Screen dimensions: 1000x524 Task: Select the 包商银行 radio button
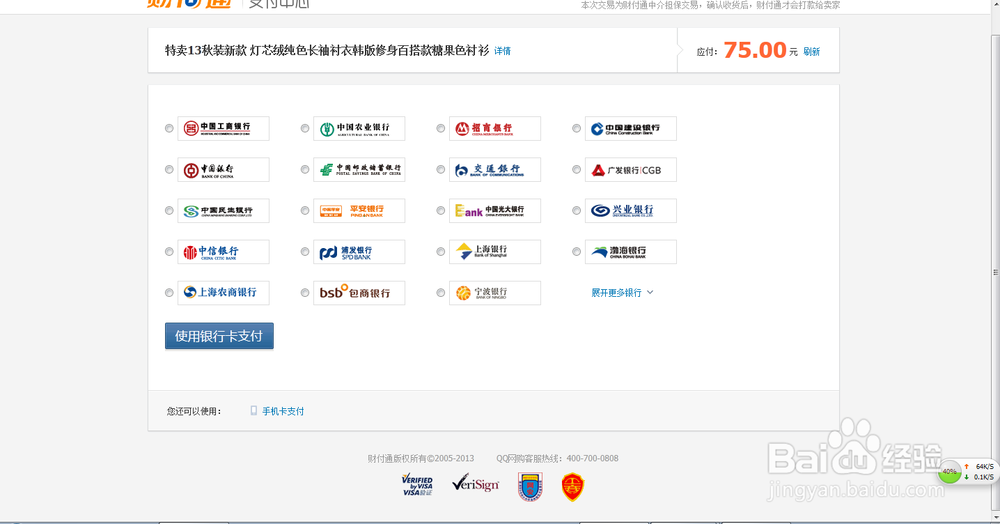tap(305, 293)
